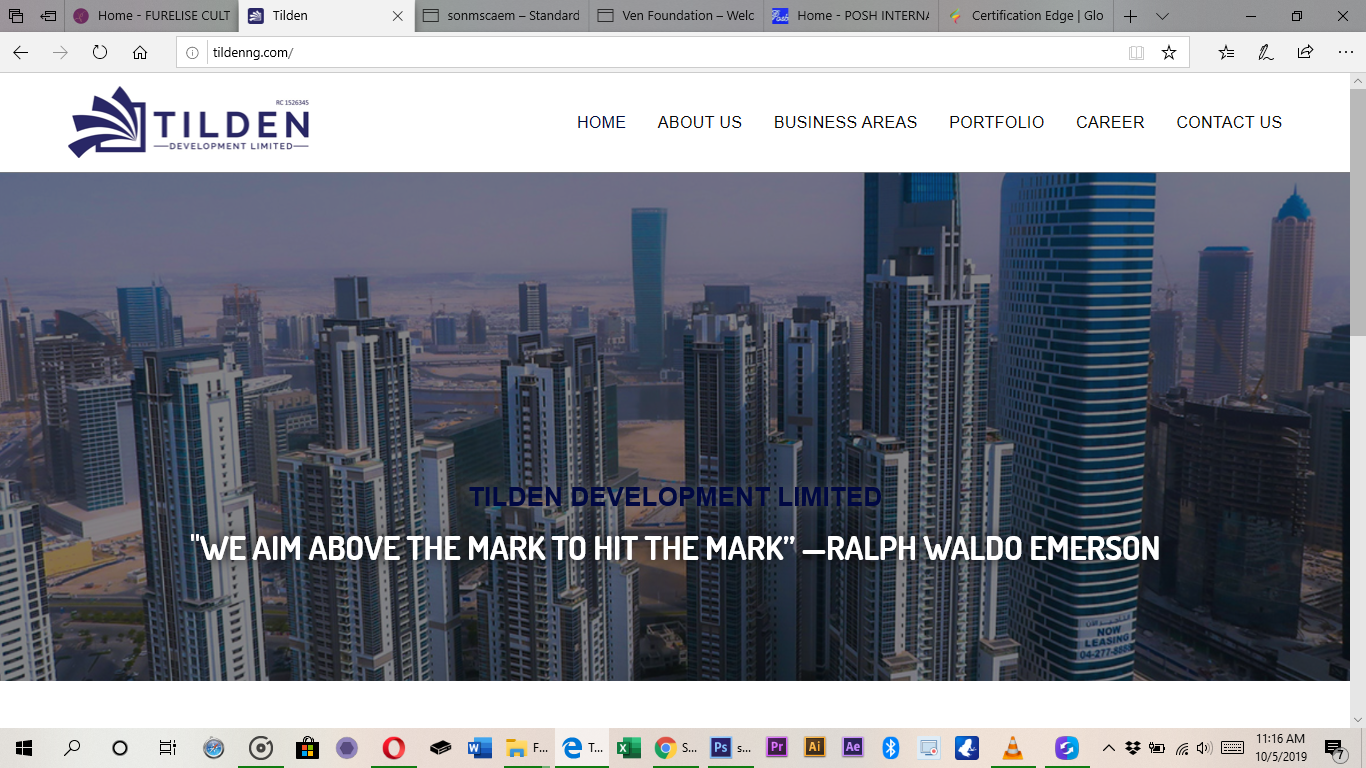Toggle reading view in the address bar
This screenshot has width=1366, height=768.
pyautogui.click(x=1136, y=53)
